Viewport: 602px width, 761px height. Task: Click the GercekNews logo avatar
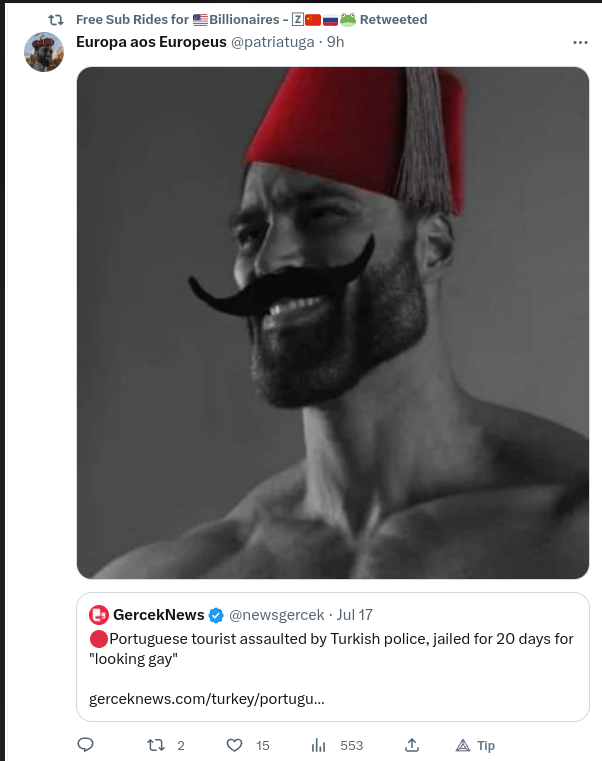(99, 615)
